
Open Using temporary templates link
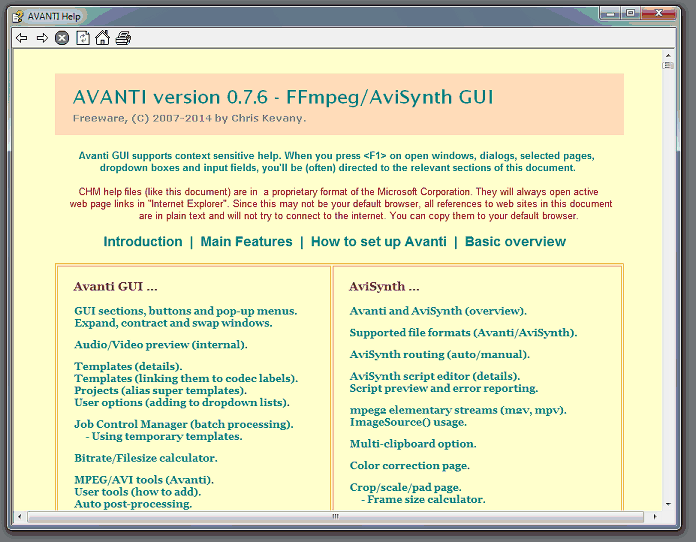coord(164,436)
